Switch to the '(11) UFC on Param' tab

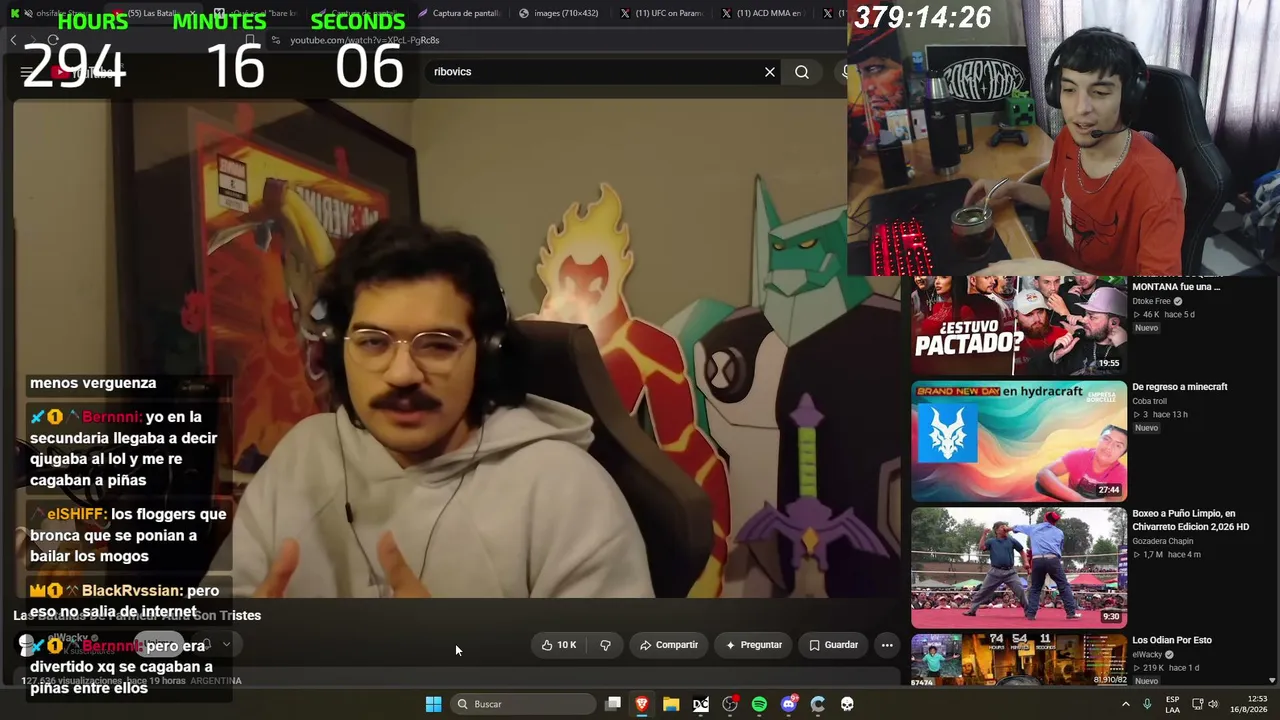[x=661, y=13]
